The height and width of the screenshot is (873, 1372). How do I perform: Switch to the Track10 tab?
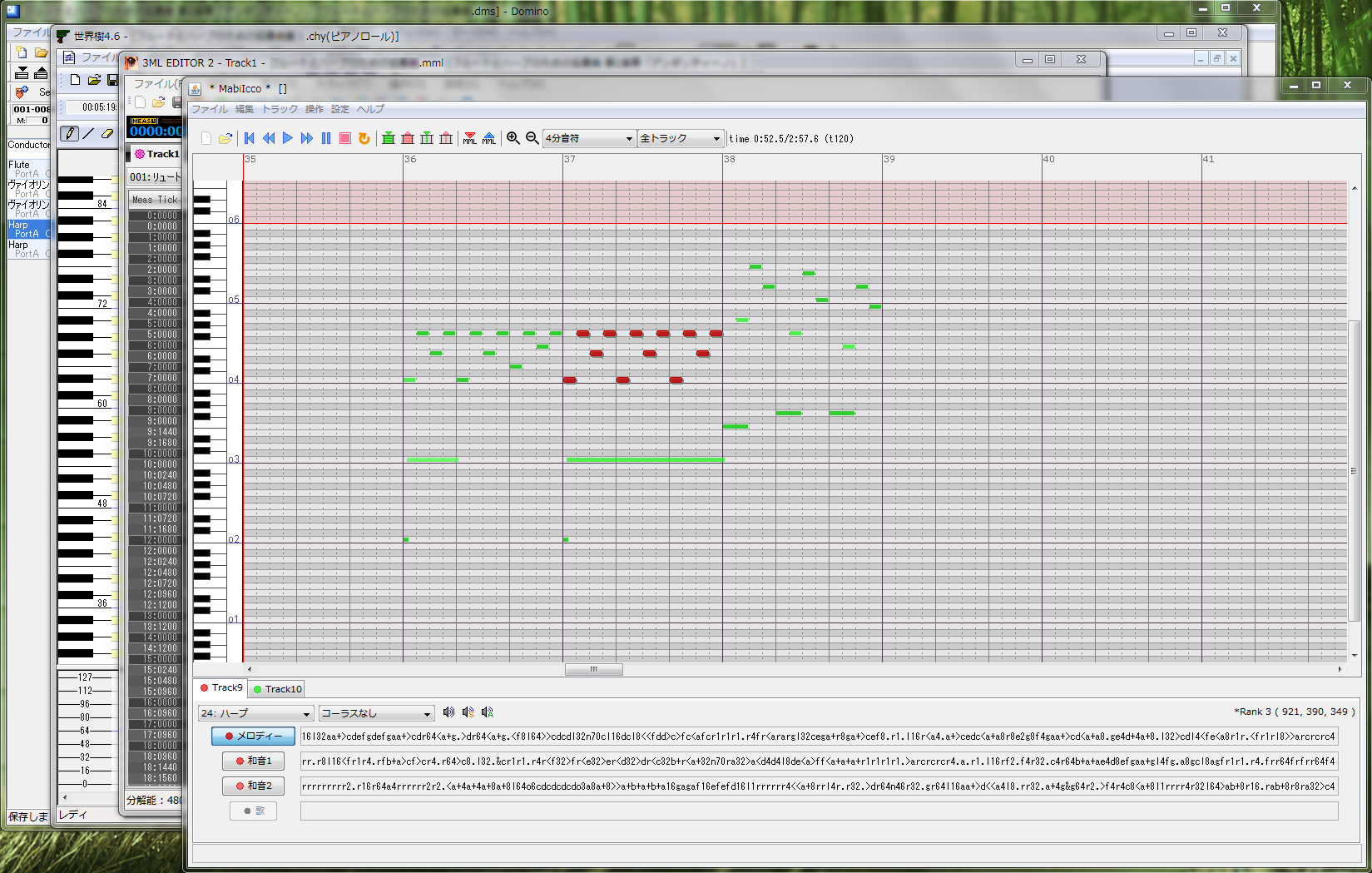pos(278,689)
